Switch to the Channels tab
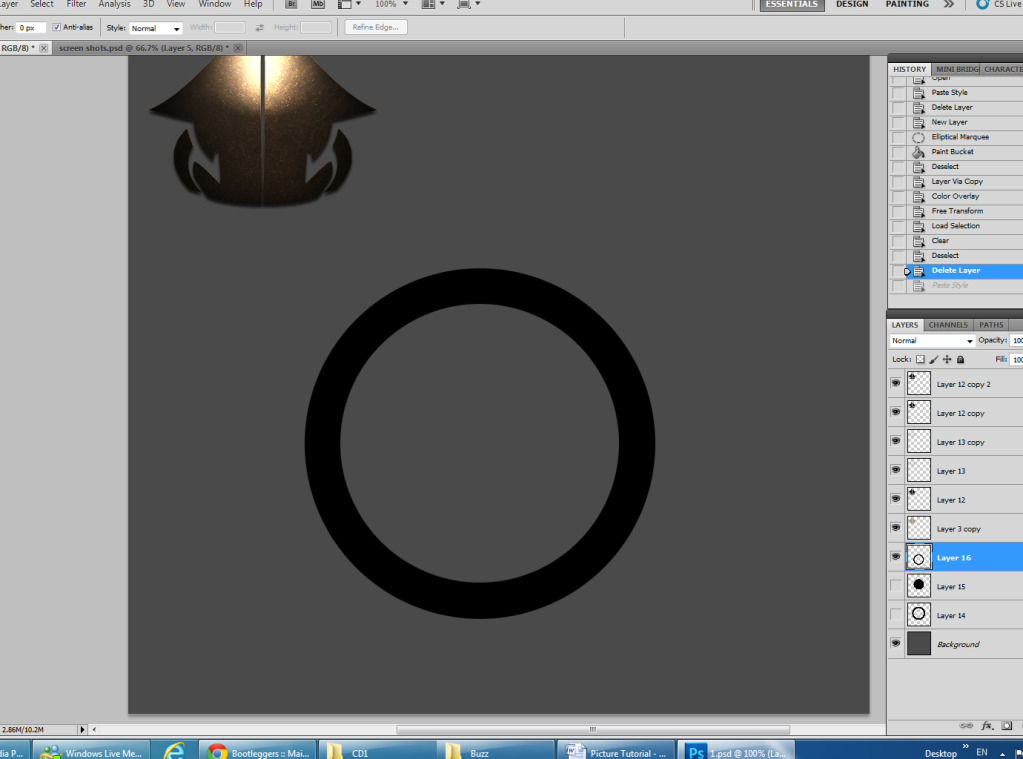This screenshot has width=1023, height=759. click(948, 325)
